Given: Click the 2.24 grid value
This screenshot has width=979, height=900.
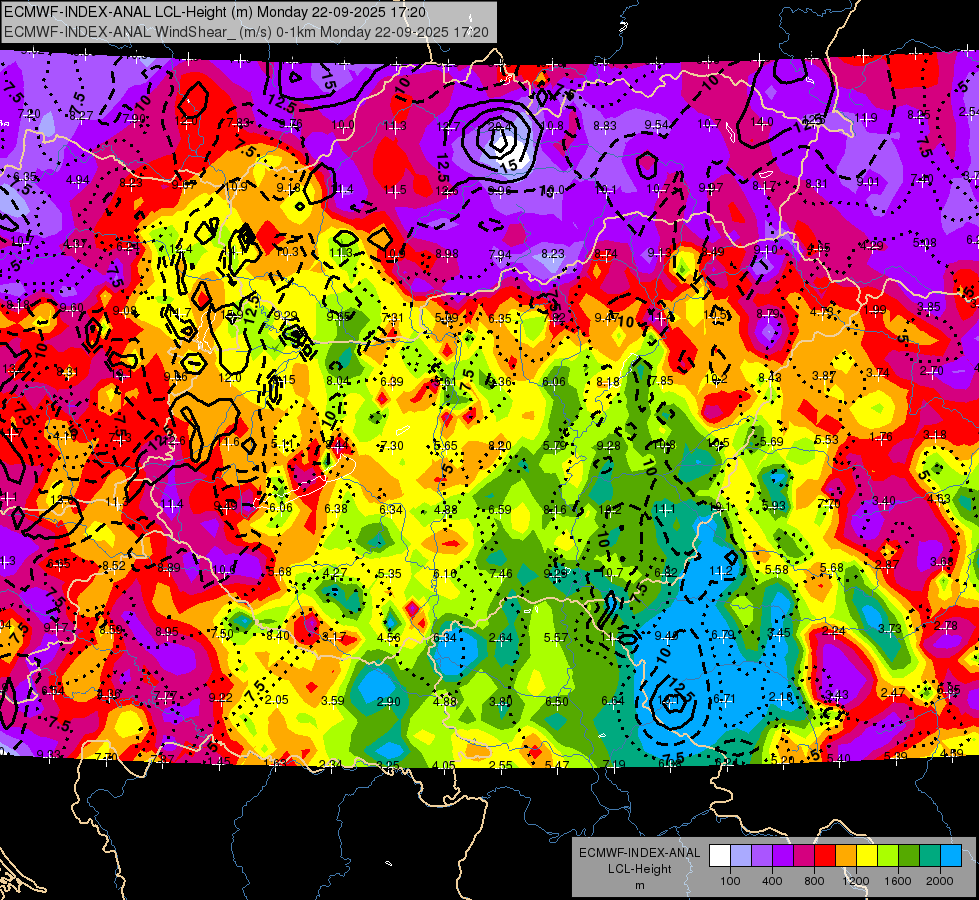Looking at the screenshot, I should point(833,631).
